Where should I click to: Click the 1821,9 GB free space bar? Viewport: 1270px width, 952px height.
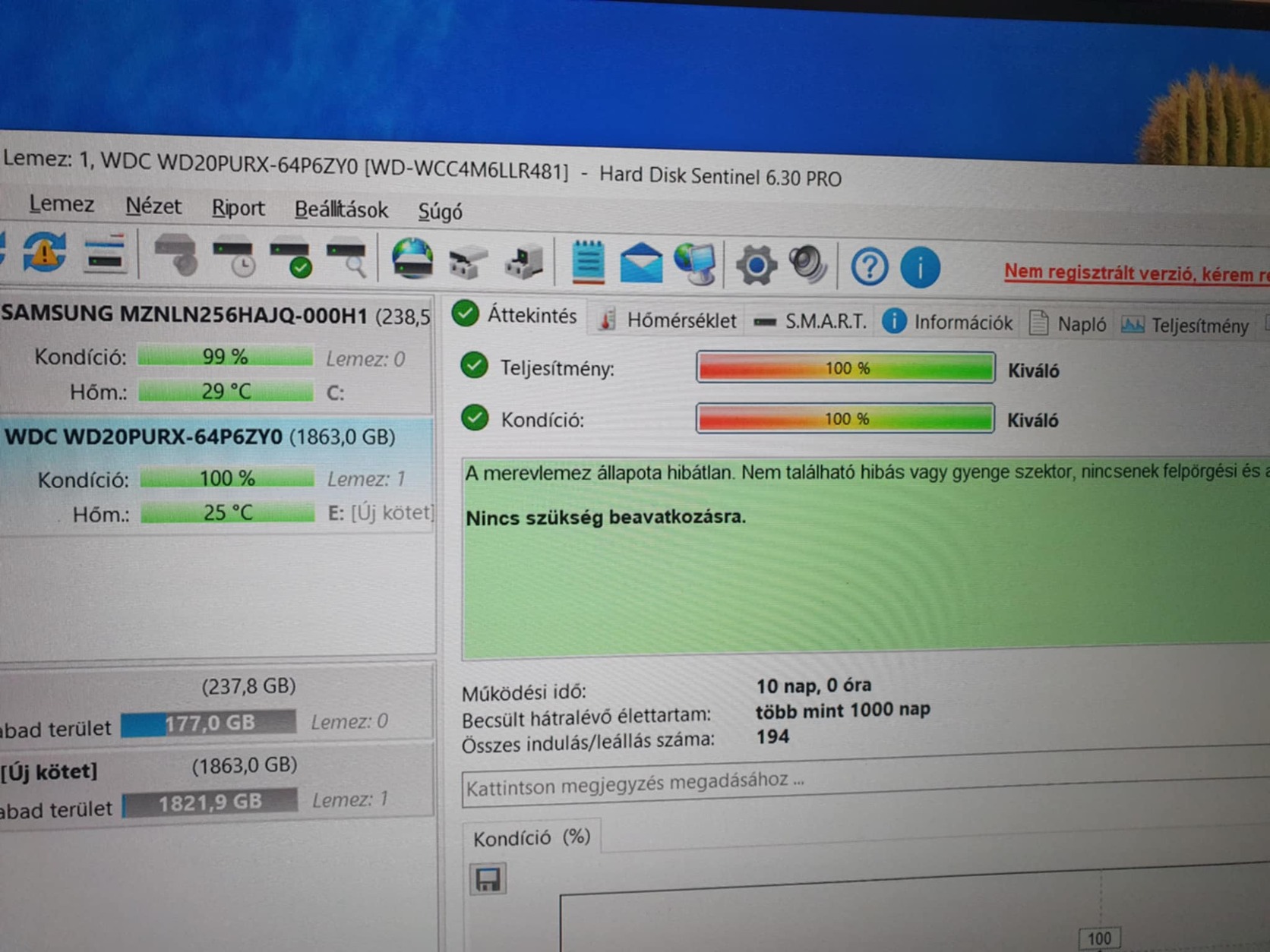210,802
